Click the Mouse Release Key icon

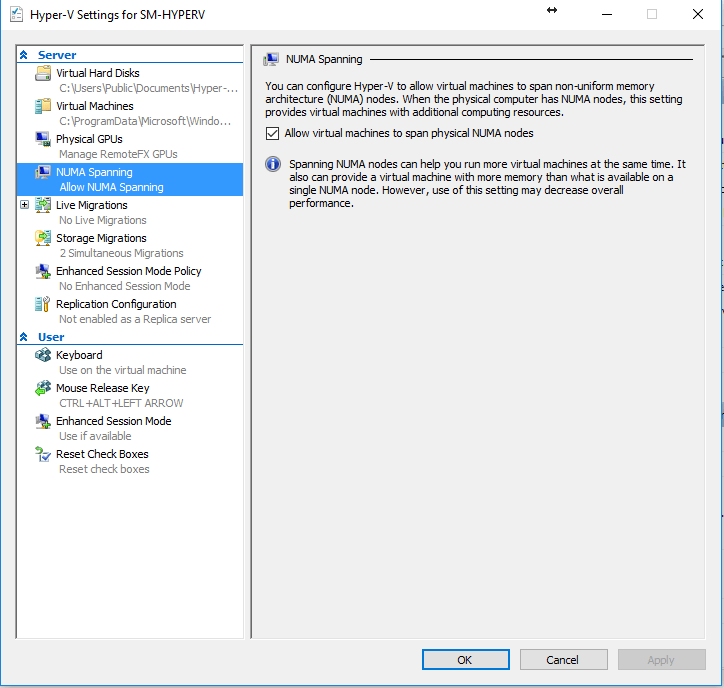click(43, 388)
